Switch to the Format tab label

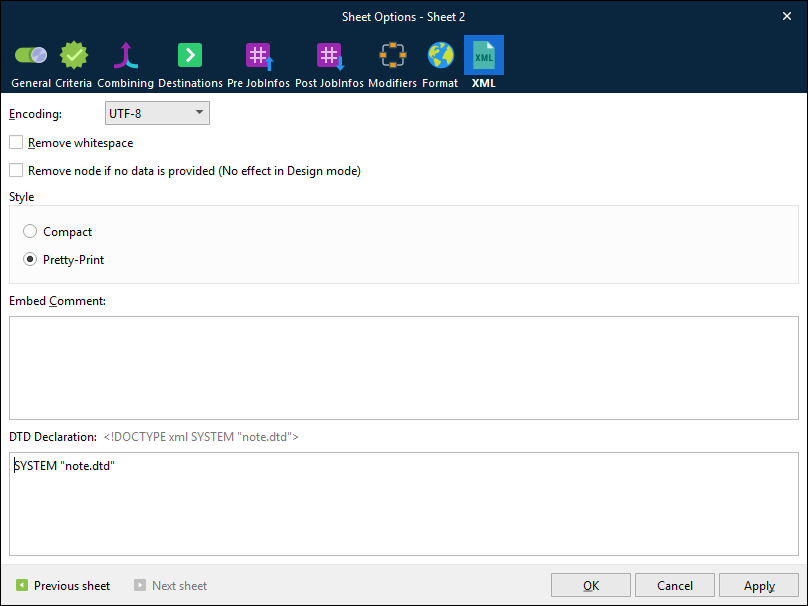tap(440, 83)
